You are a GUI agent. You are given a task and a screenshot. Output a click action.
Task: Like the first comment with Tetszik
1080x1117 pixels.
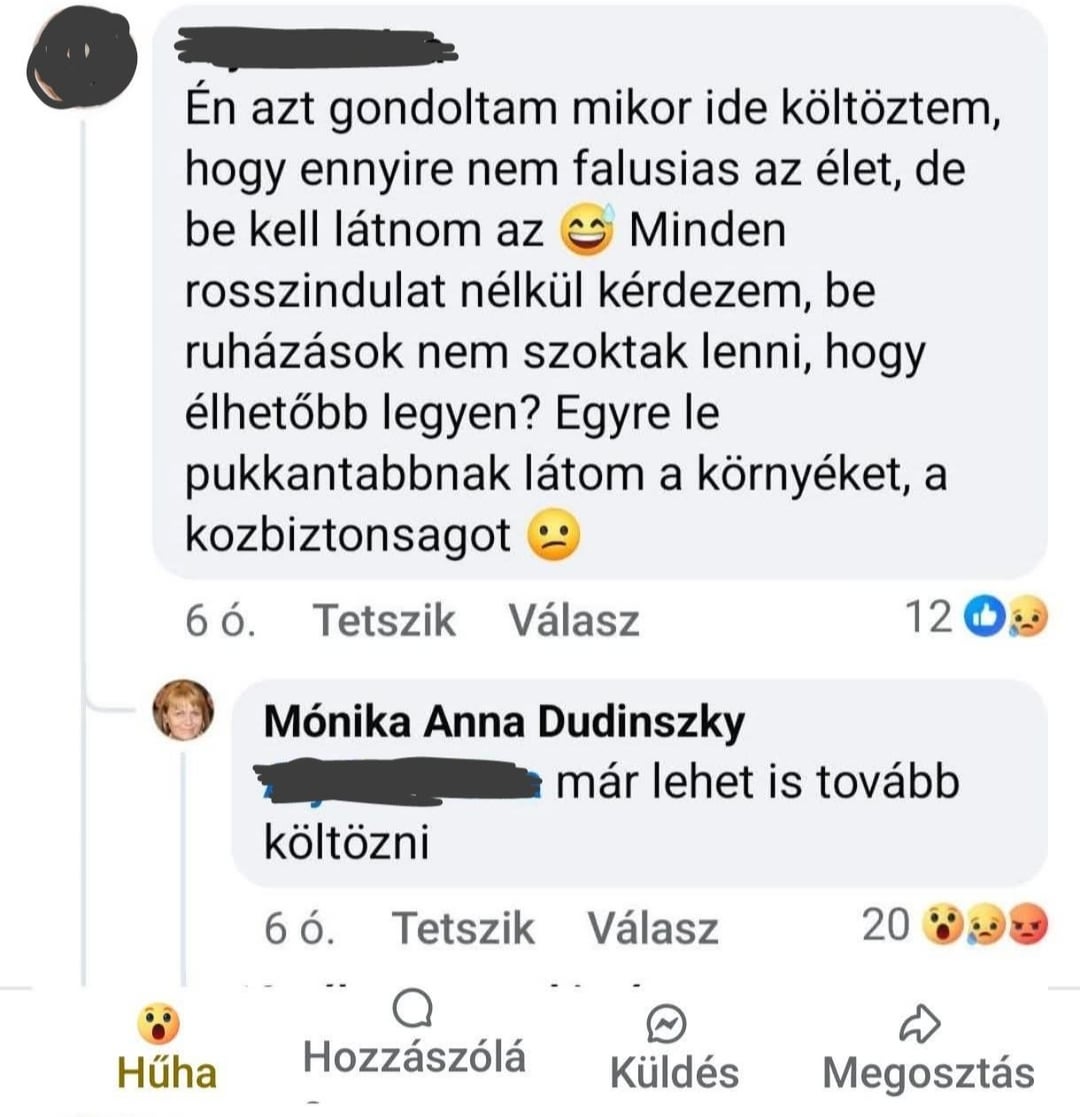point(384,620)
